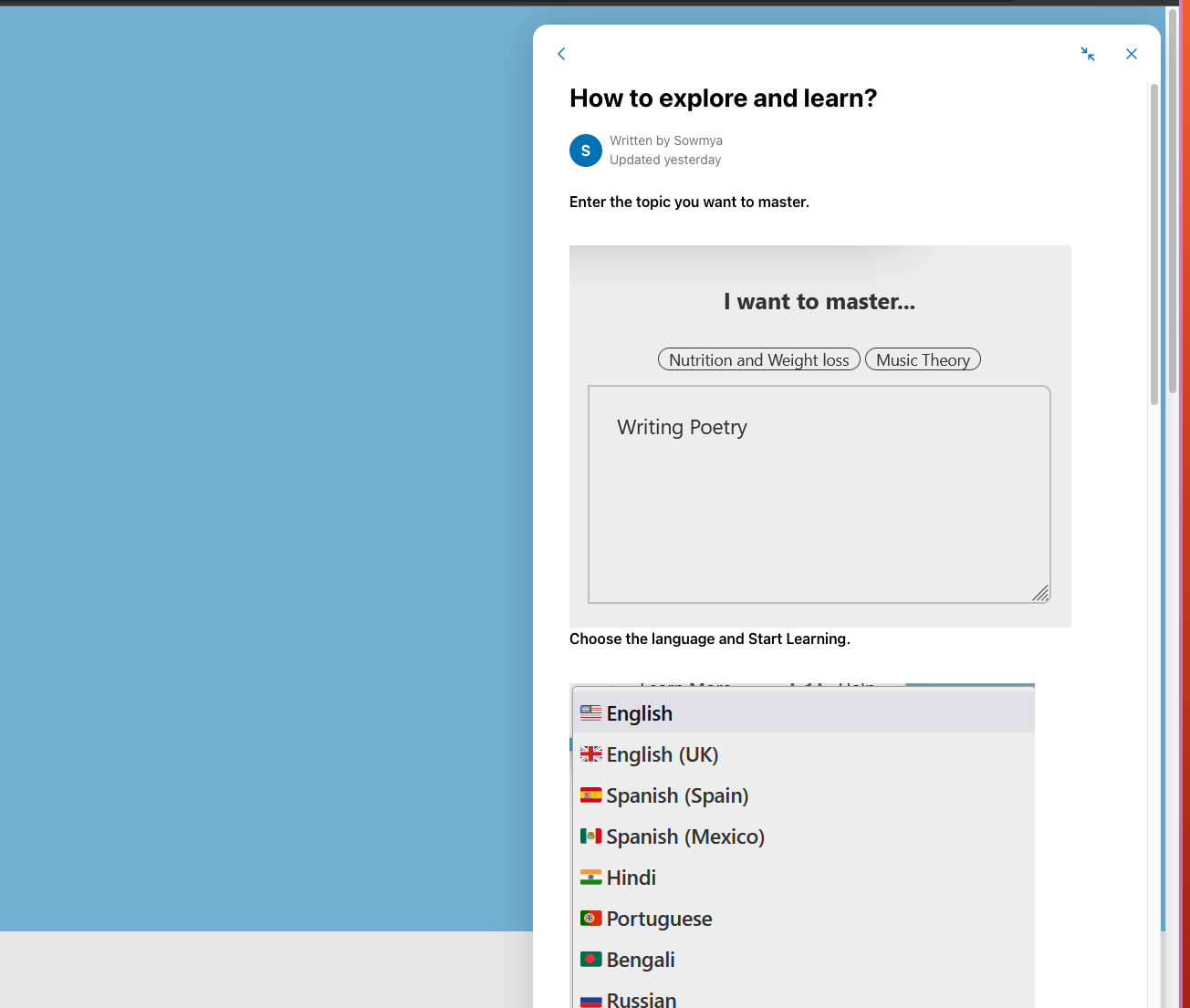This screenshot has height=1008, width=1190.
Task: Click the Portugal flag beside Portuguese
Action: [x=591, y=918]
